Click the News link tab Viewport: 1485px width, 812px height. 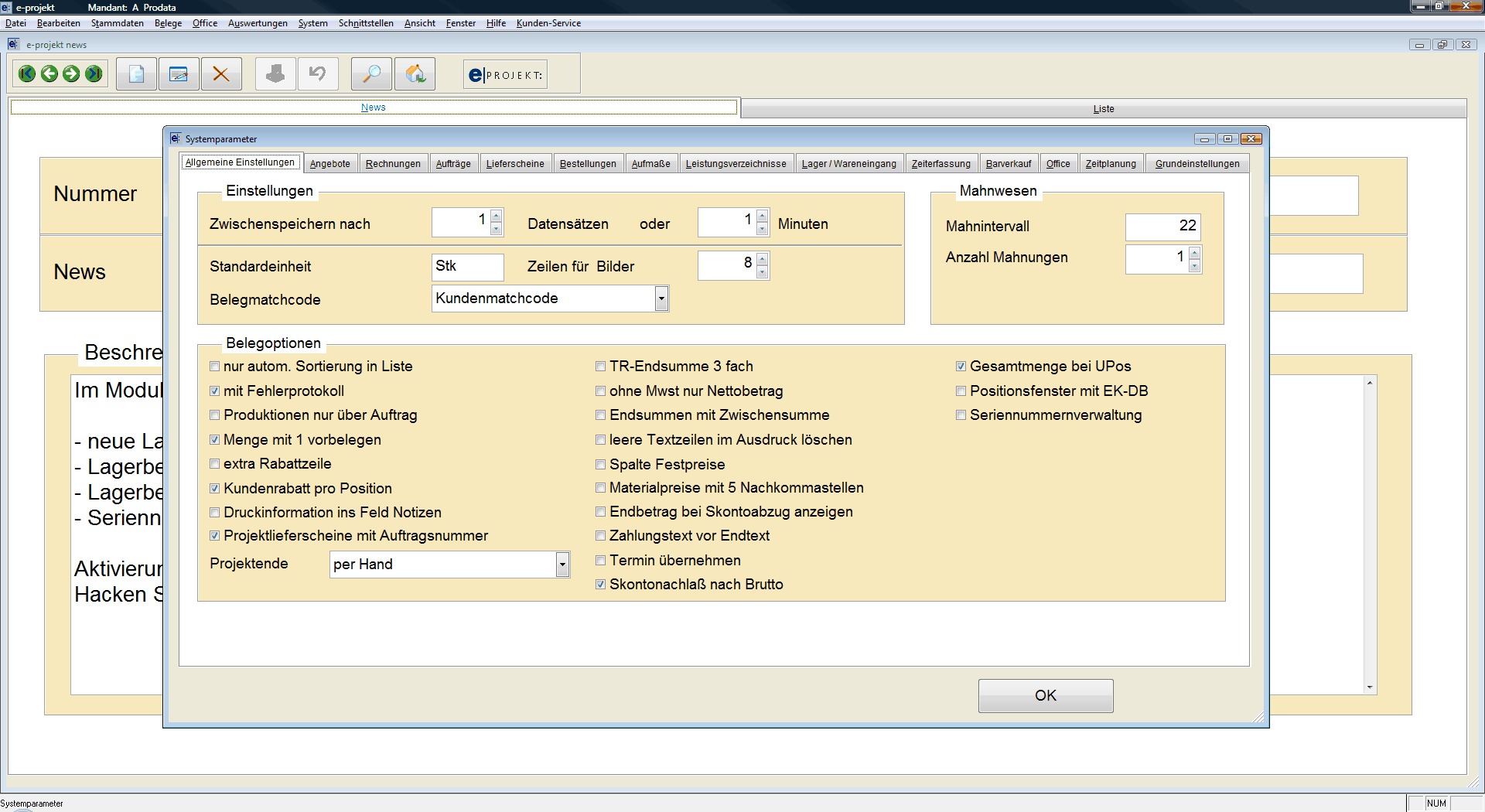(374, 107)
